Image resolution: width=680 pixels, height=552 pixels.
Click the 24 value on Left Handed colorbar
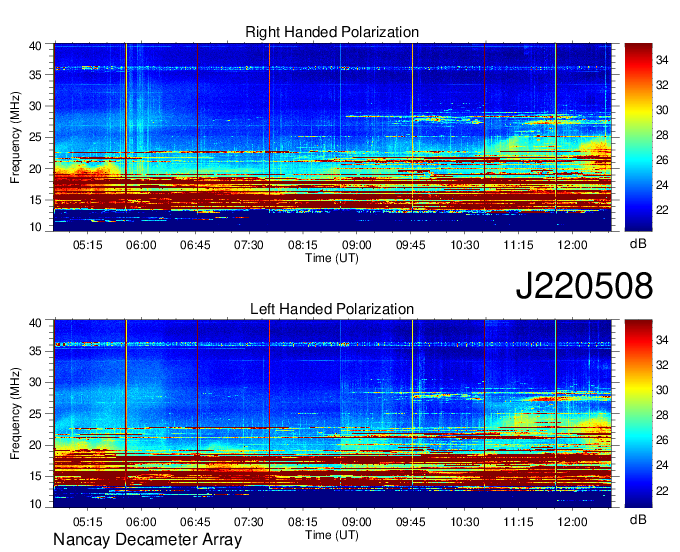[662, 465]
